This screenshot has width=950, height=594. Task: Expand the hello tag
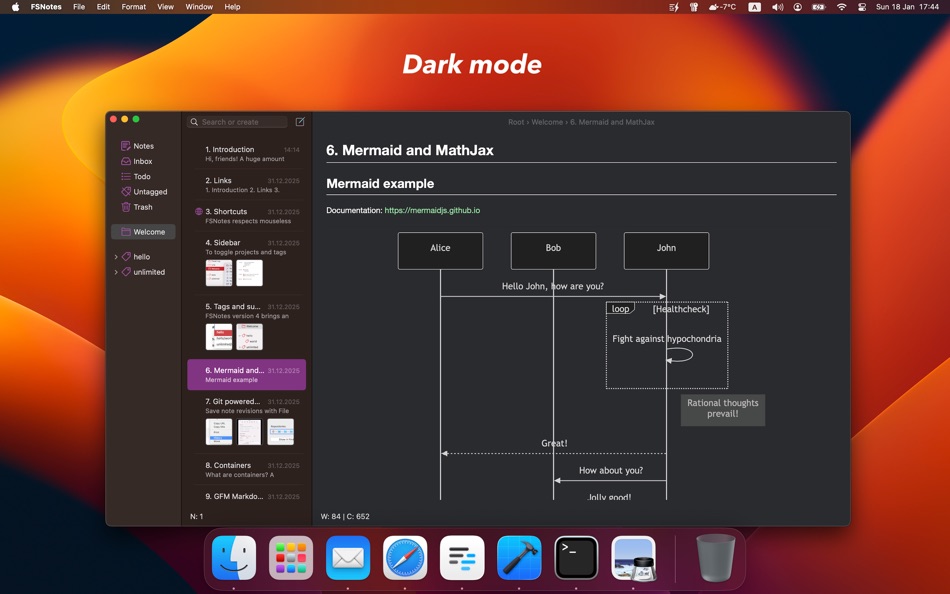tap(116, 256)
